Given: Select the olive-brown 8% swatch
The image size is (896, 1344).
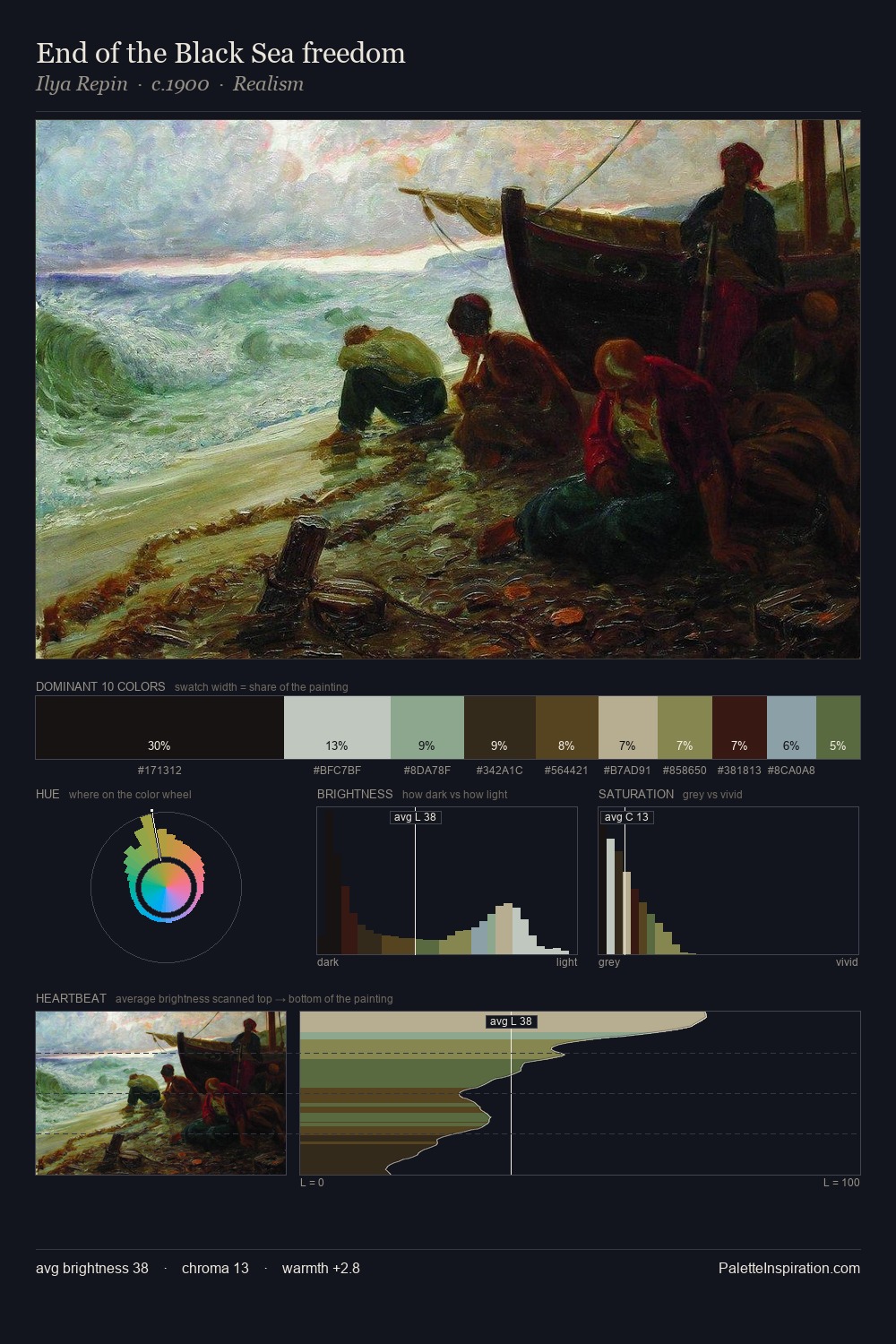Looking at the screenshot, I should 567,728.
